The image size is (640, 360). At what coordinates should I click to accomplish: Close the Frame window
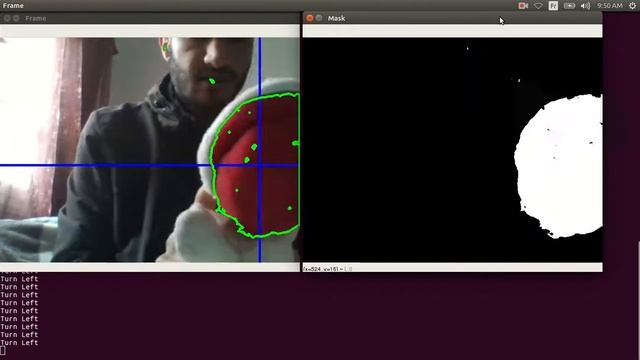pos(7,18)
